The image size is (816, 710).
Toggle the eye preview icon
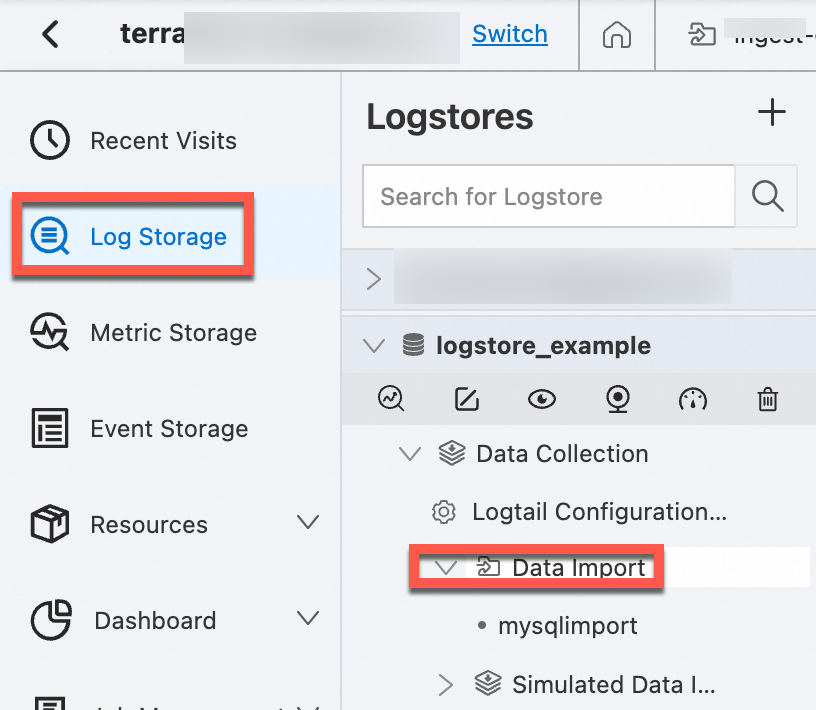click(x=542, y=400)
